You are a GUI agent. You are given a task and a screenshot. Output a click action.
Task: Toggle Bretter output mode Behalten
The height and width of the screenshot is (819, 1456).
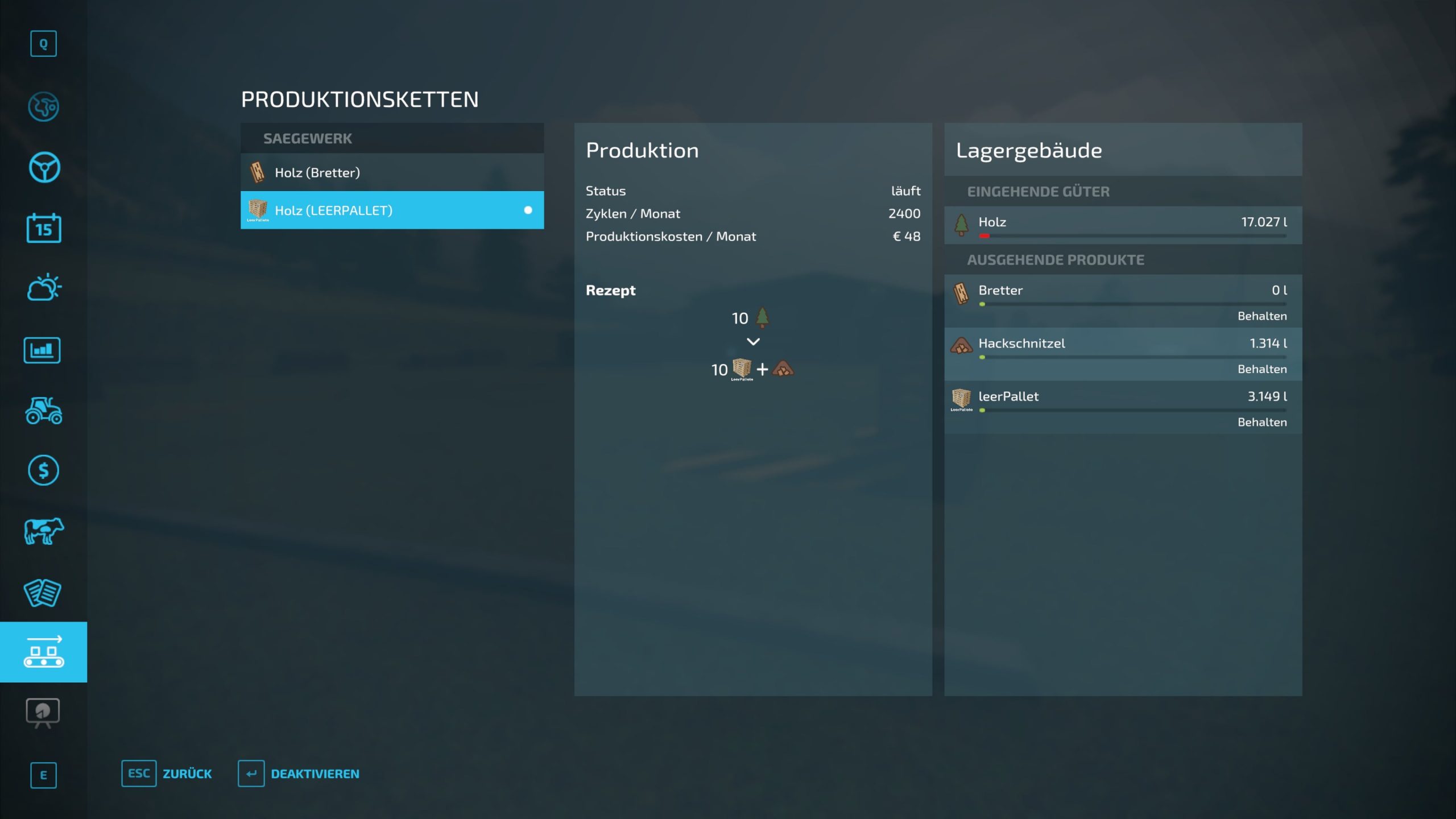pyautogui.click(x=1261, y=316)
